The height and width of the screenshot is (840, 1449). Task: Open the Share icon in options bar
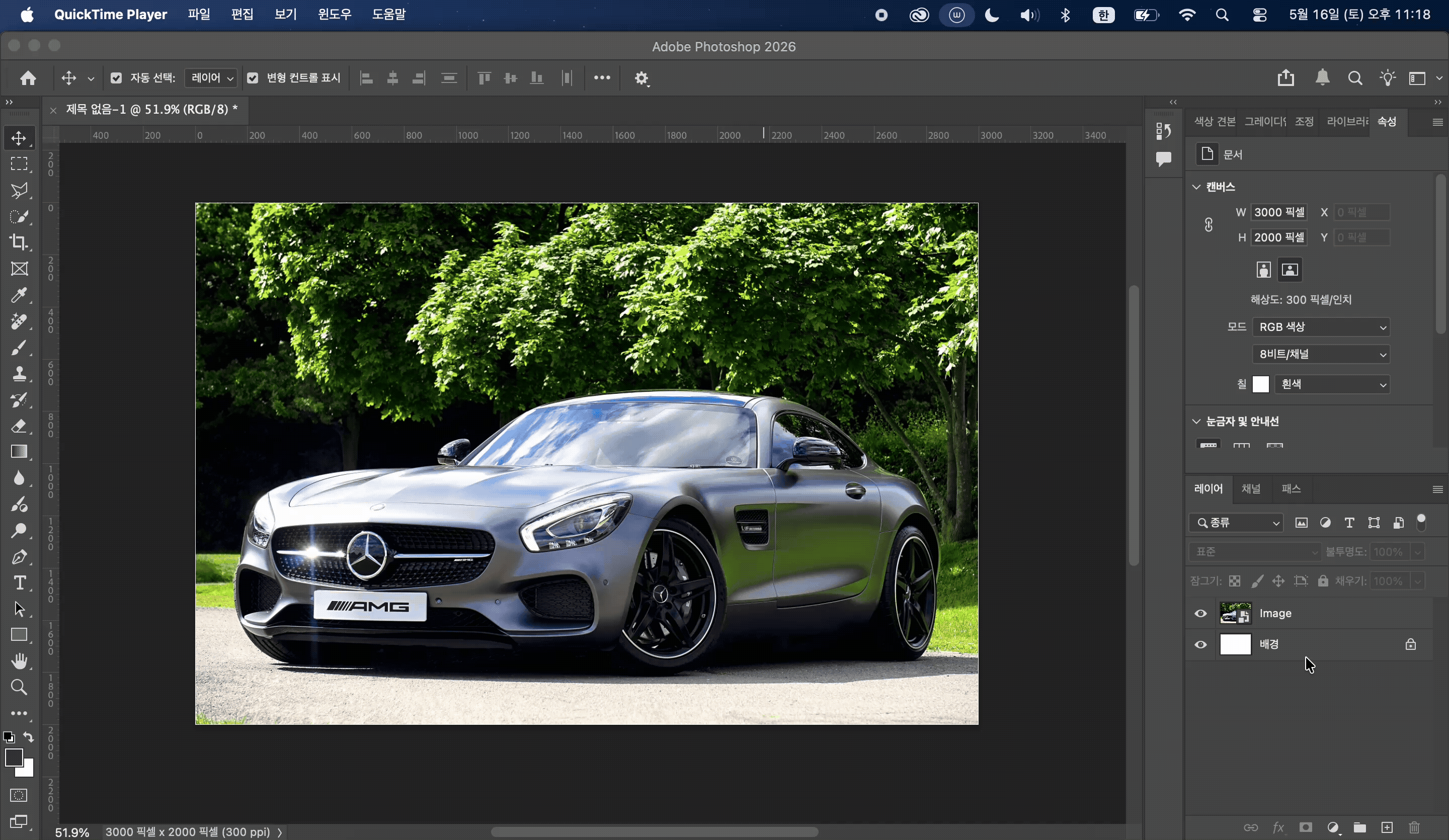pos(1286,77)
